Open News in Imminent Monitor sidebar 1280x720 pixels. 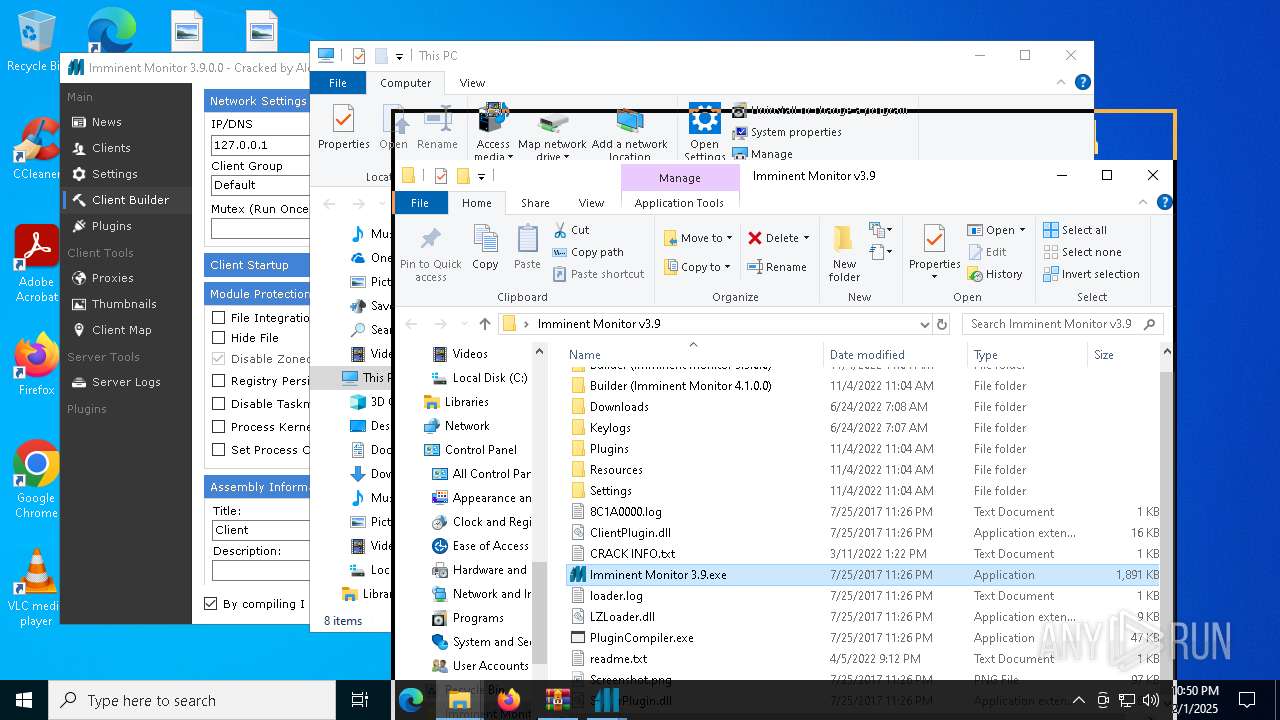click(x=106, y=122)
